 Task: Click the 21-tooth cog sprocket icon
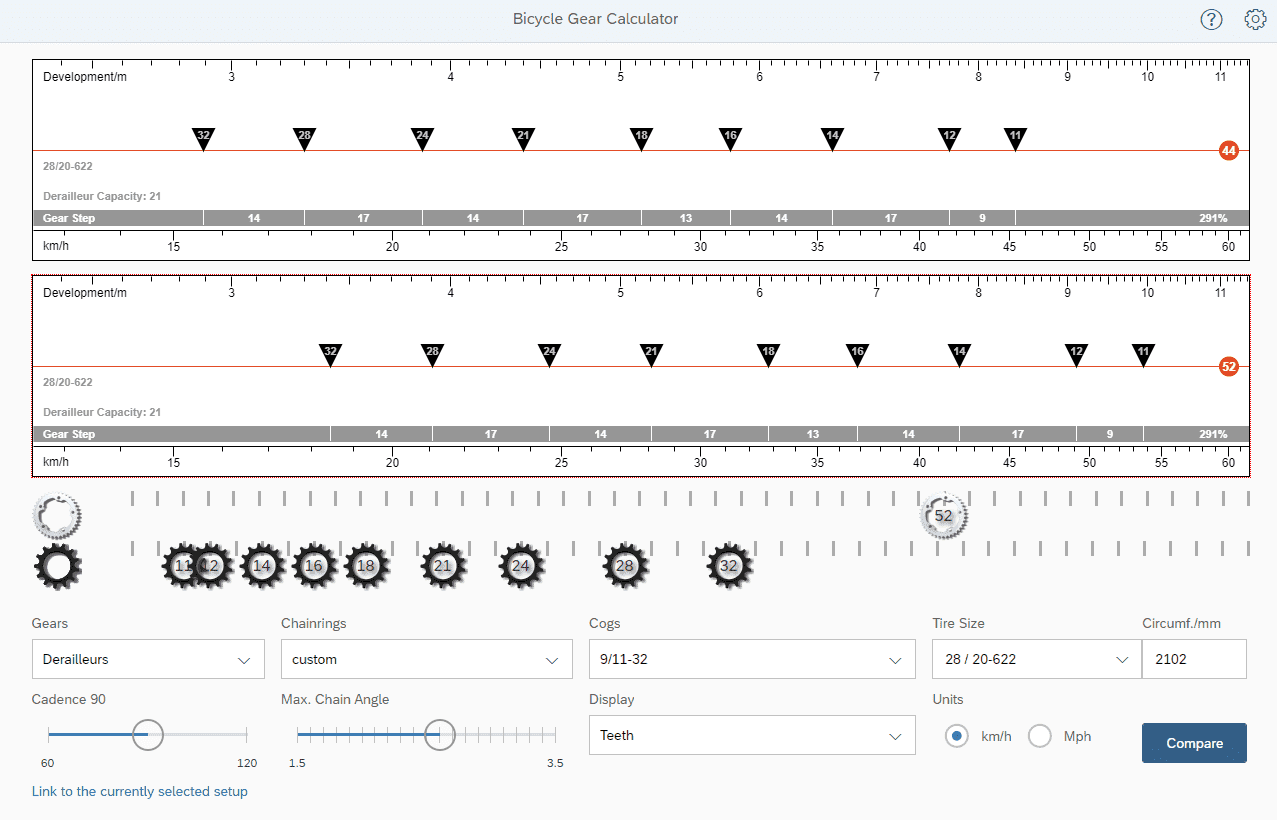[x=443, y=566]
